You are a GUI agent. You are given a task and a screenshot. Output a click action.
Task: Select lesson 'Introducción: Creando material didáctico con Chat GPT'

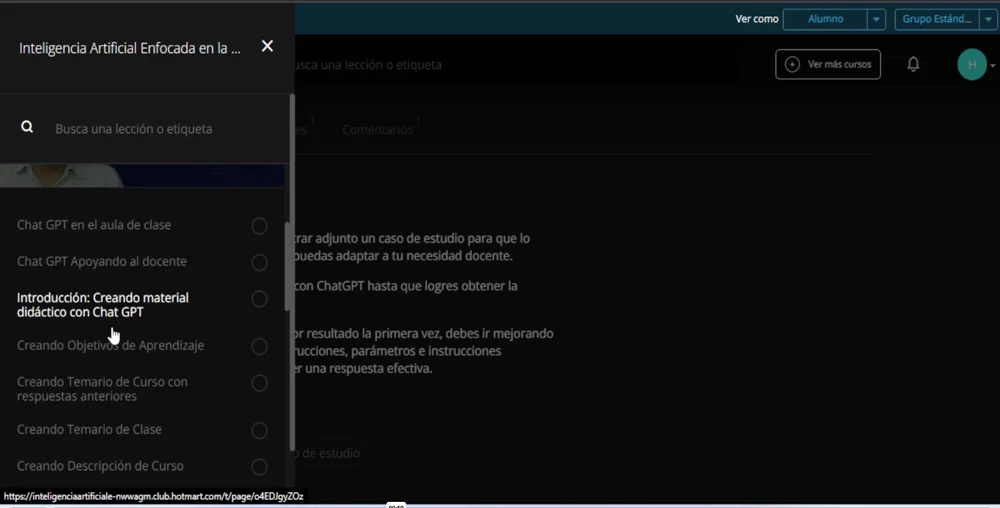[102, 305]
